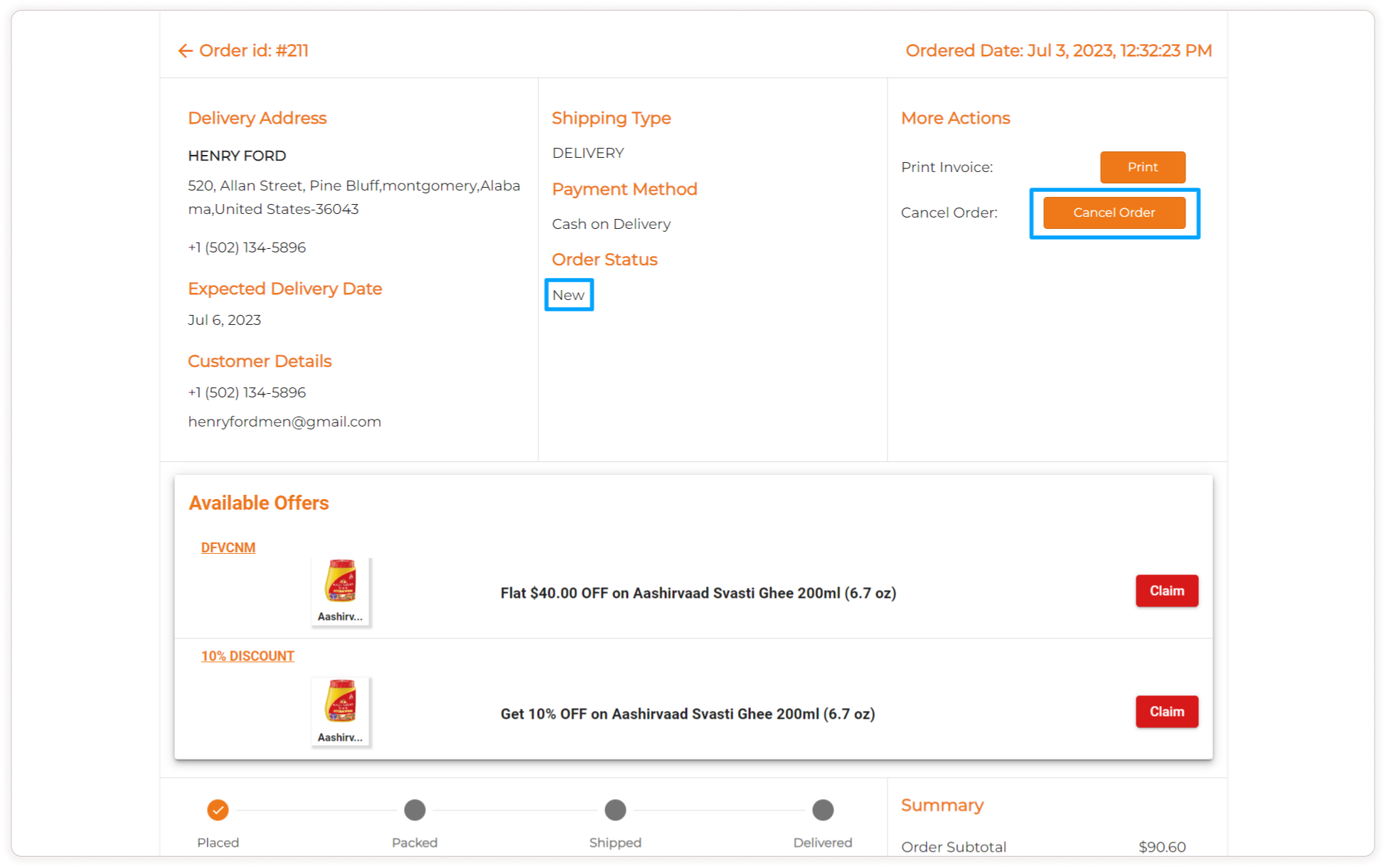Open the 10% DISCOUNT offer link
Image resolution: width=1386 pixels, height=868 pixels.
247,656
